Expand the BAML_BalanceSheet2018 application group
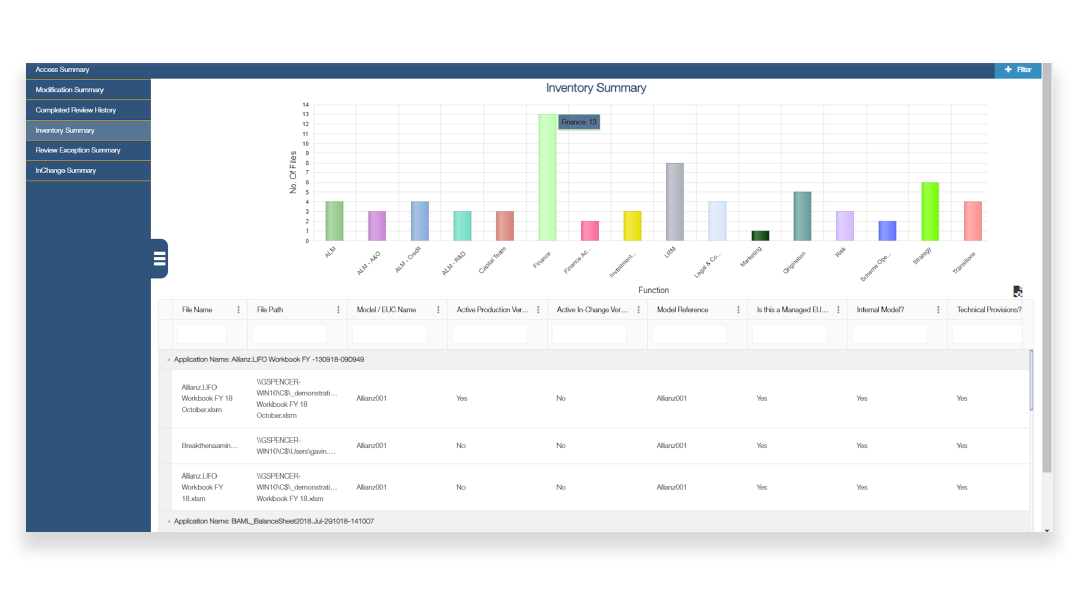Screen dimensions: 1080x600 tap(168, 521)
